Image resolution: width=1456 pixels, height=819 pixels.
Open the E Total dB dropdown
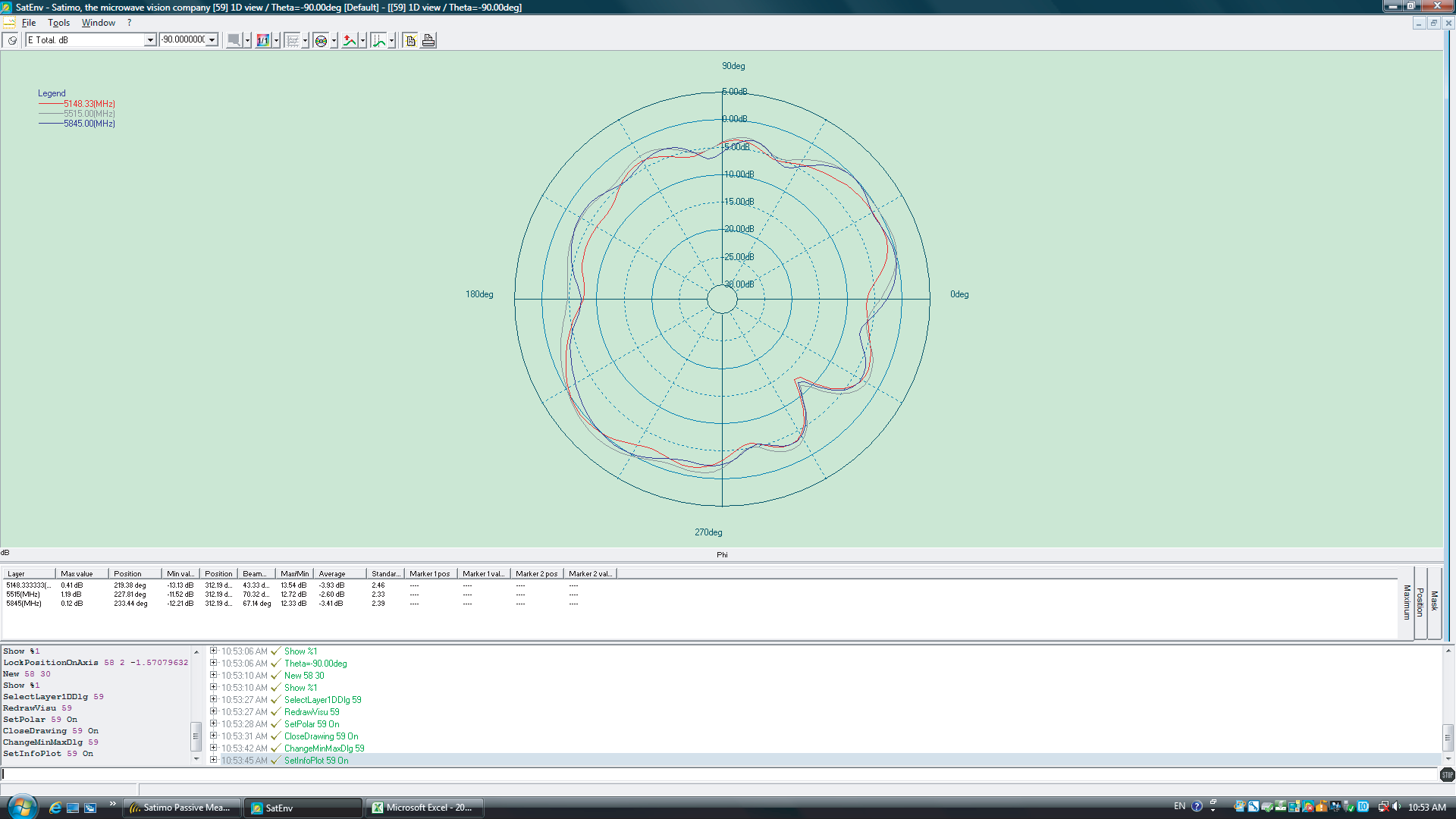tap(149, 40)
